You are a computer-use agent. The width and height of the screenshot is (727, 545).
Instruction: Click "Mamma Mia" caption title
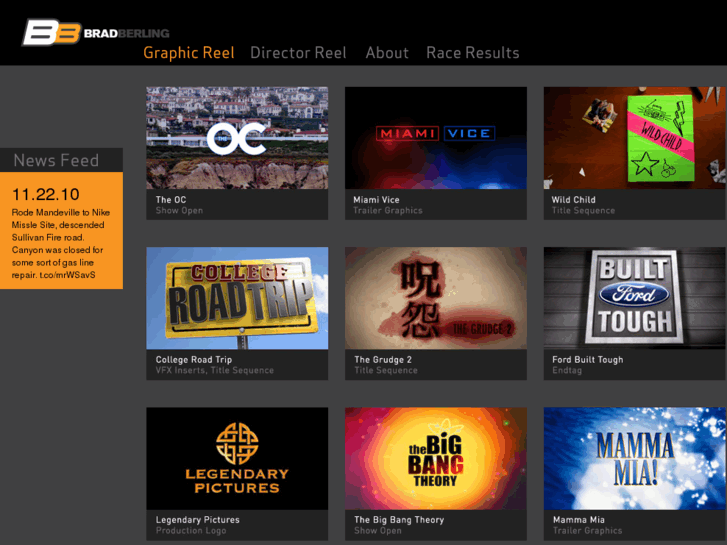[x=579, y=520]
